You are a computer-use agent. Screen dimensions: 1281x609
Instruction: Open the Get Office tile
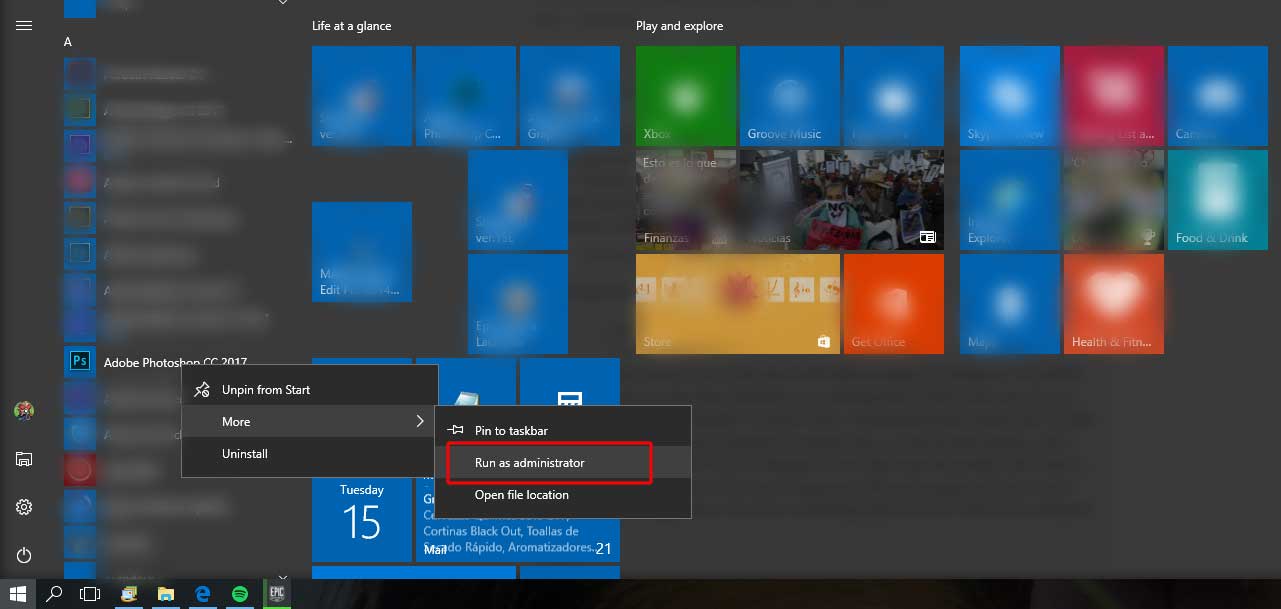coord(894,304)
